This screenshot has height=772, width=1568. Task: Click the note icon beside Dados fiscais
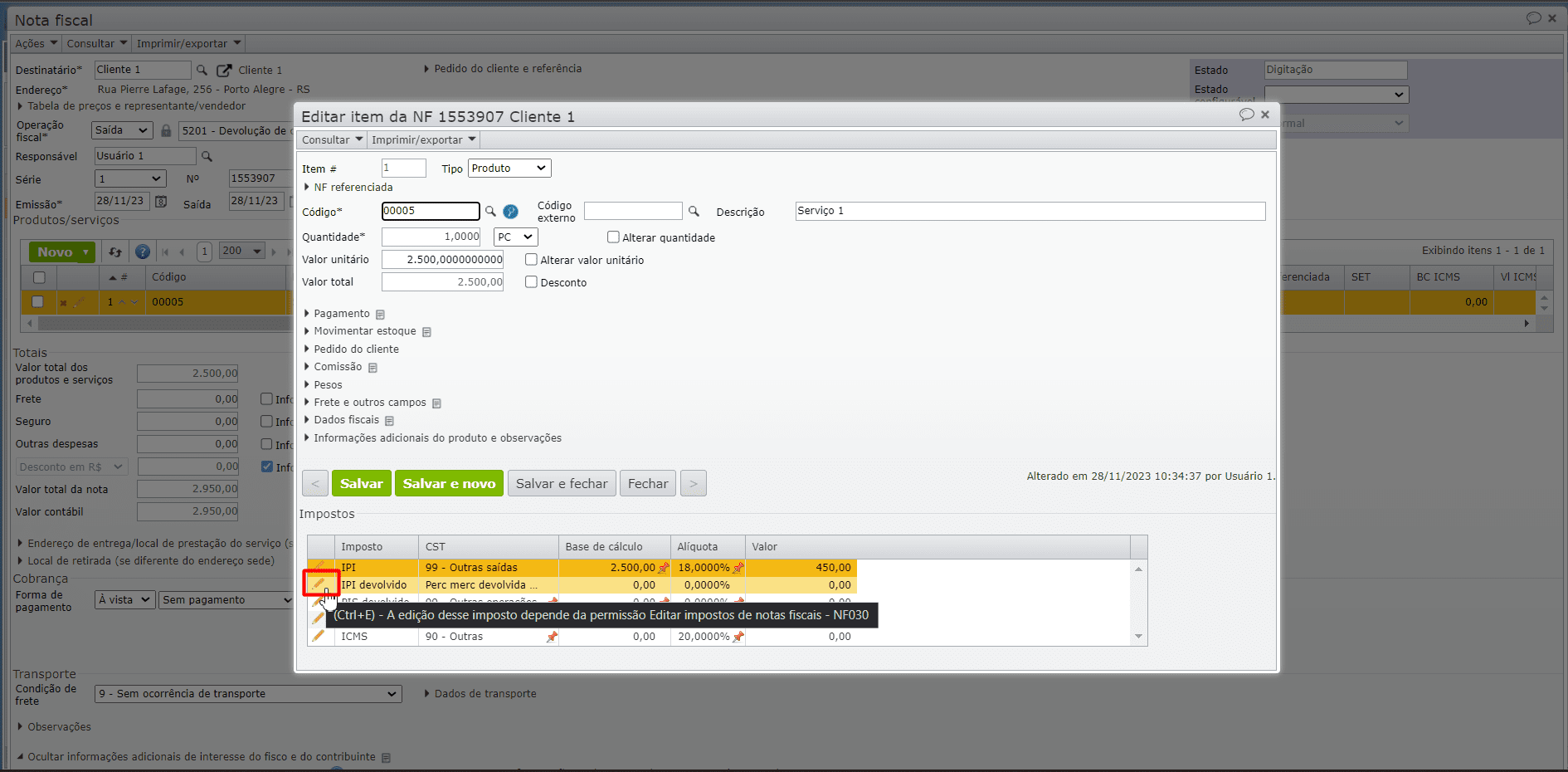pos(390,421)
